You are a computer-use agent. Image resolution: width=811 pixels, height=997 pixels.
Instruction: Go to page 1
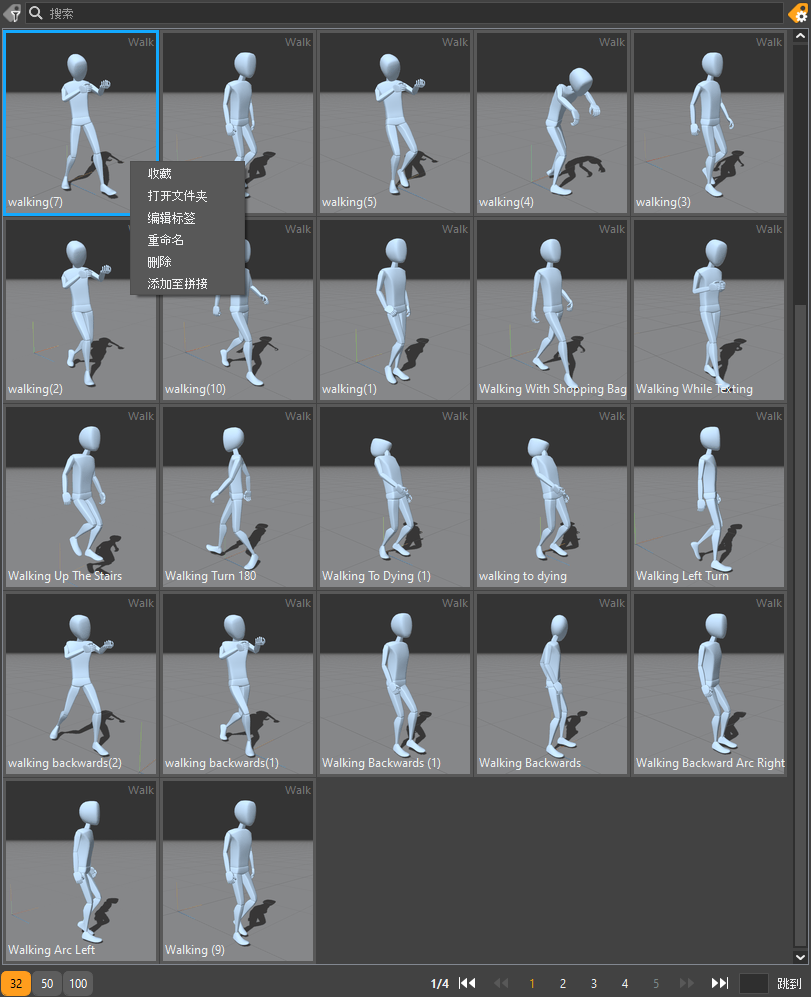point(532,984)
